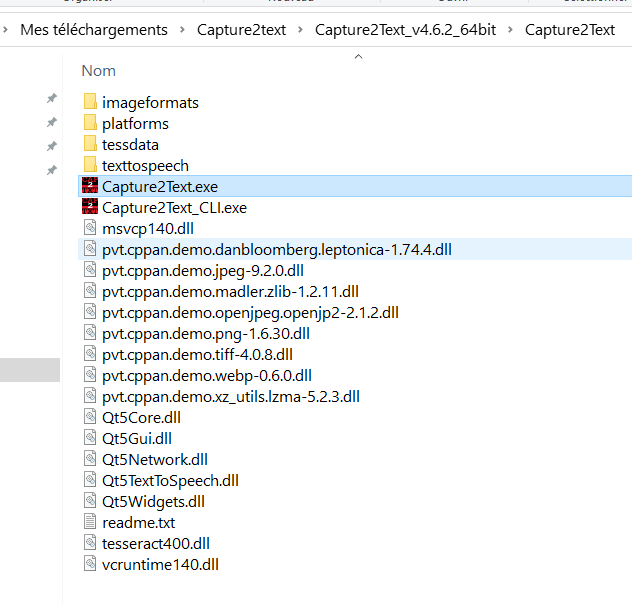Click the pin icon beside tessdata row
The image size is (632, 605).
tap(52, 146)
